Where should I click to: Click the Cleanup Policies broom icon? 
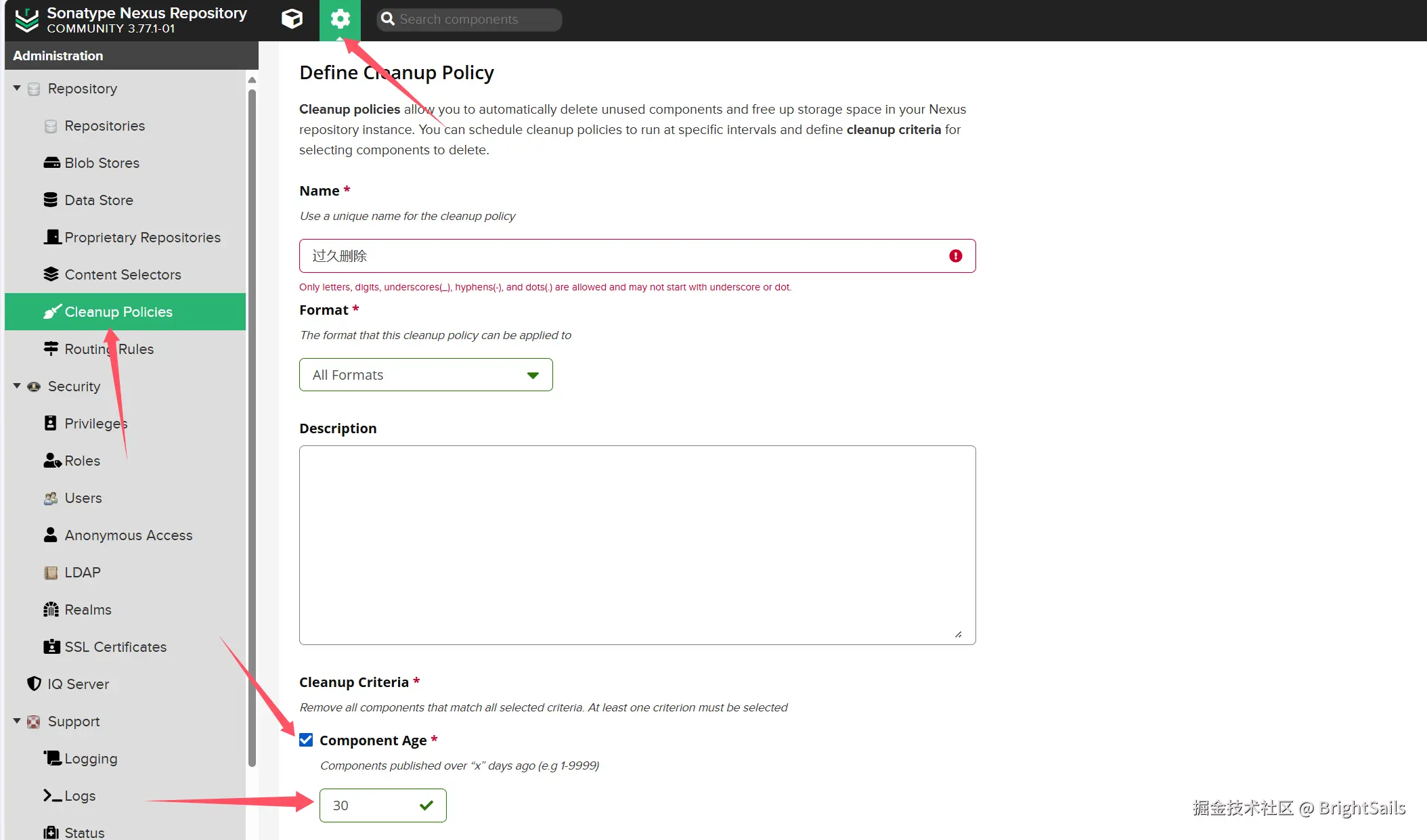[x=52, y=311]
